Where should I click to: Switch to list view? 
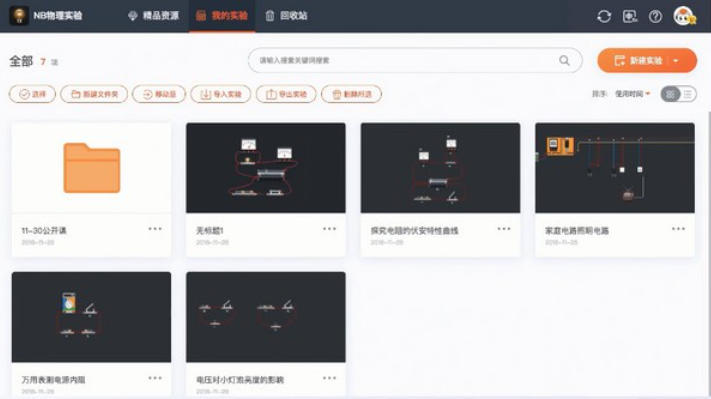(688, 94)
